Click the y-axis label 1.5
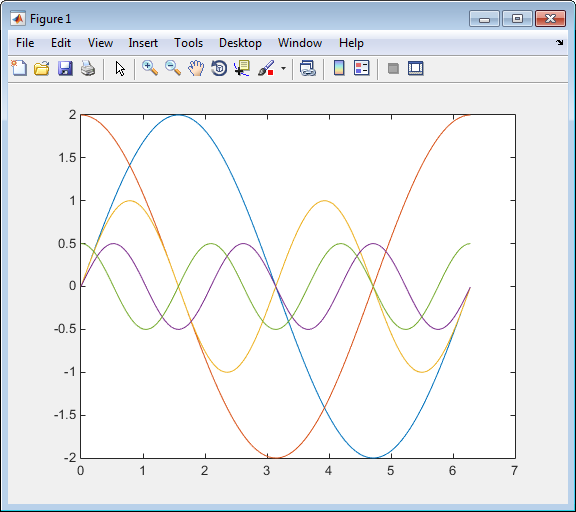This screenshot has height=512, width=576. 67,158
